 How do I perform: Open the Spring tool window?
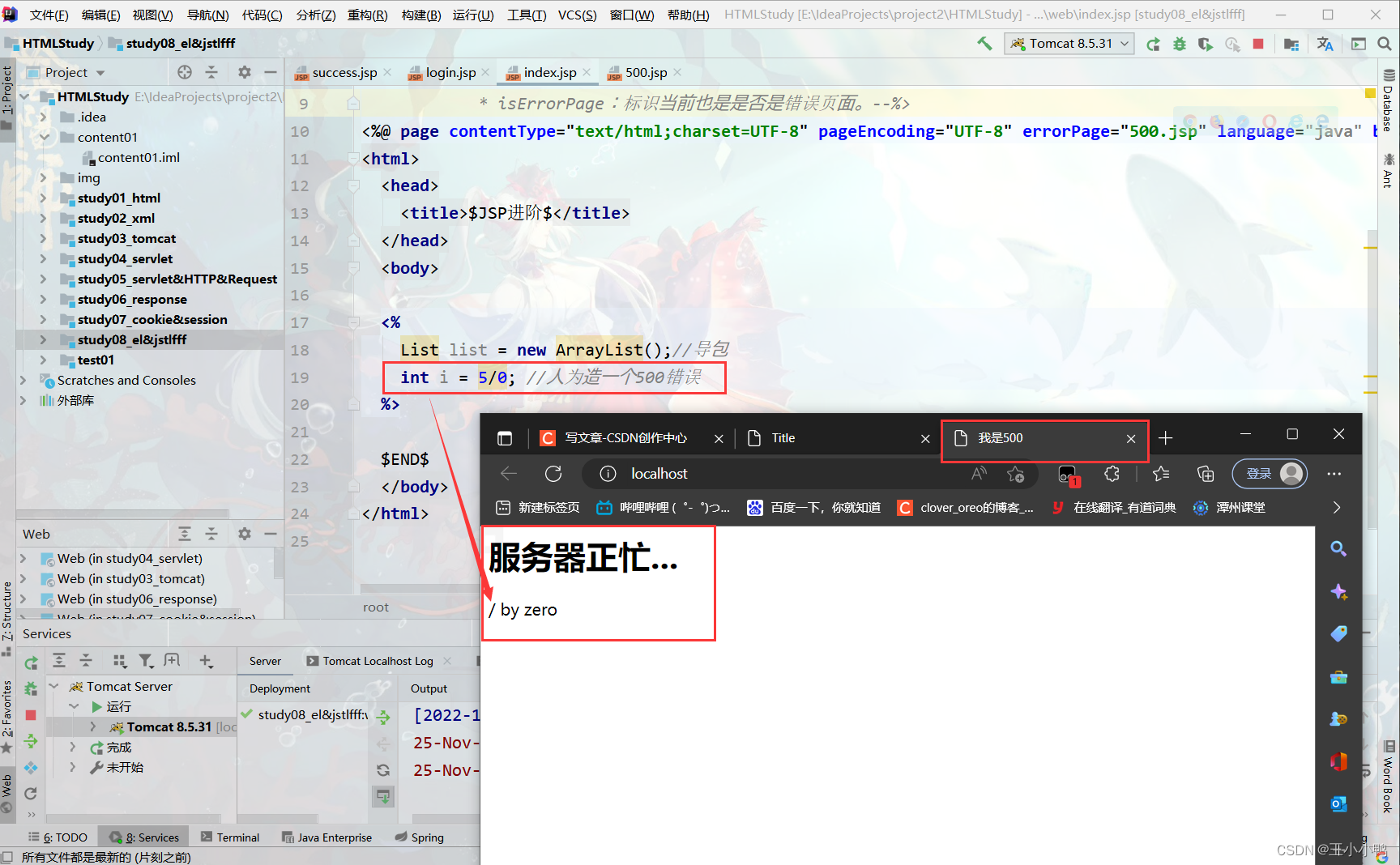pyautogui.click(x=419, y=837)
